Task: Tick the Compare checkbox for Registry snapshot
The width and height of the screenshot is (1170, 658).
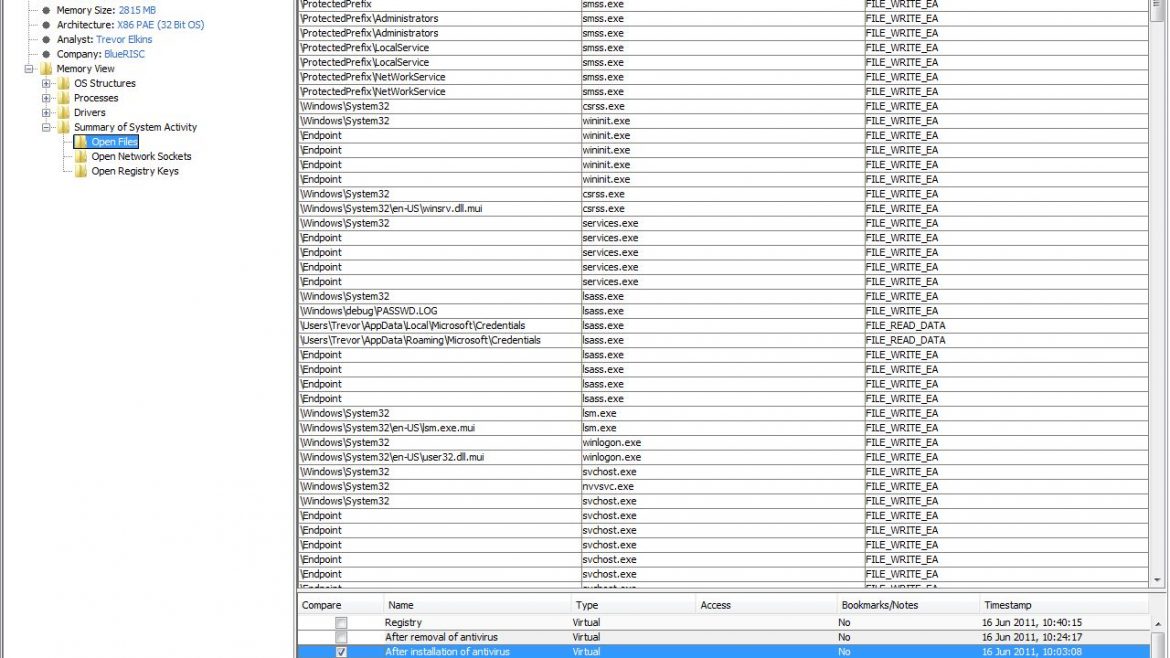Action: (341, 622)
